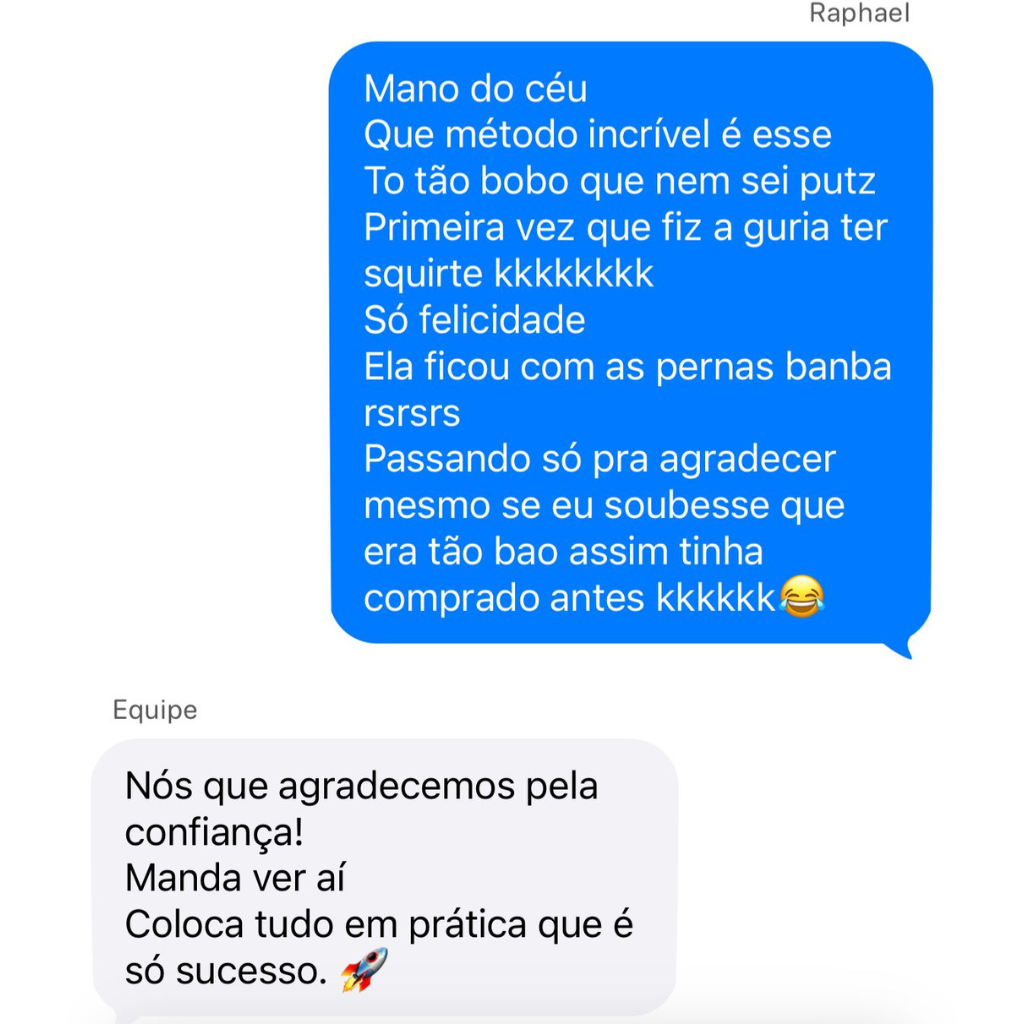Click the laughing-crying emoji in Raphael's message
This screenshot has width=1024, height=1024.
[x=801, y=598]
